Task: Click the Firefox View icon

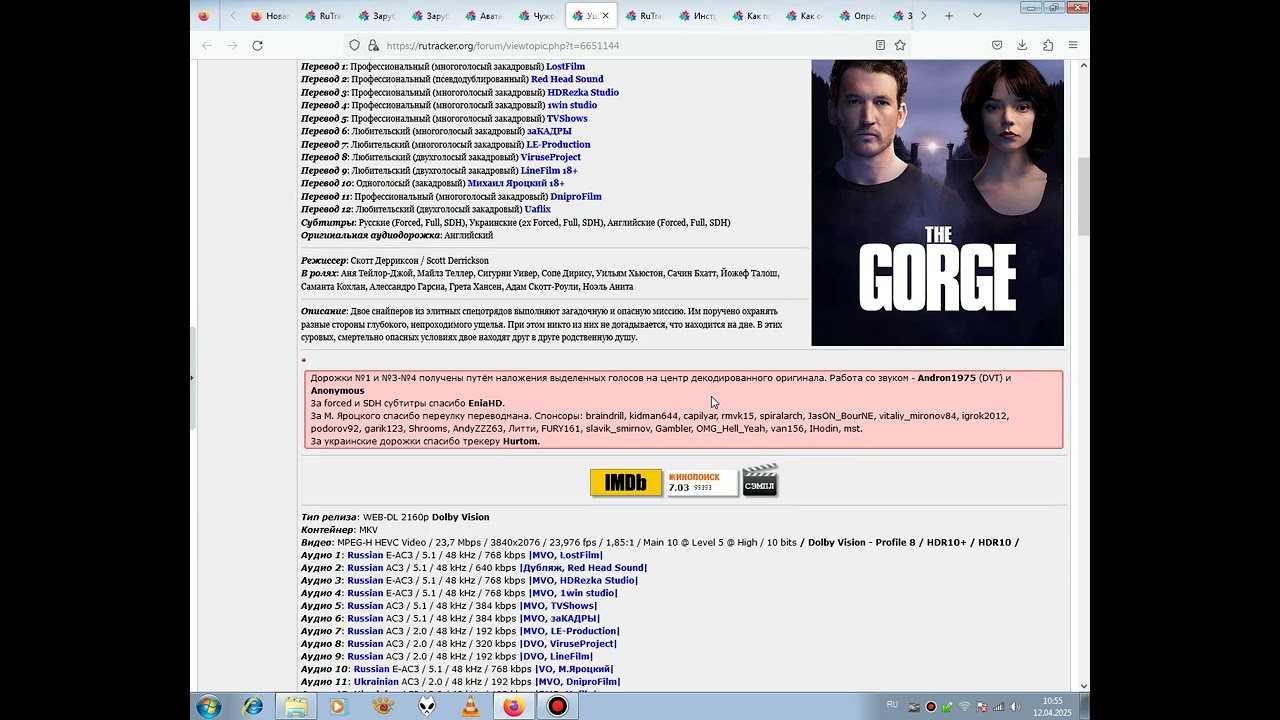Action: pos(204,16)
